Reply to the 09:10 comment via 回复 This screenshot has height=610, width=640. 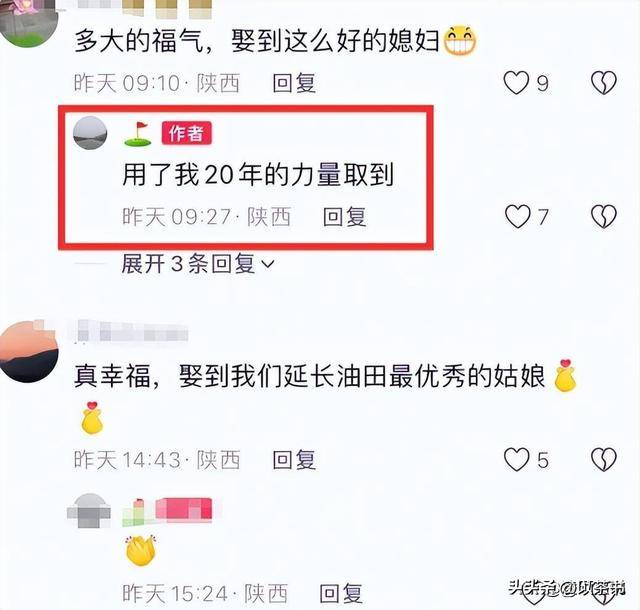point(294,83)
